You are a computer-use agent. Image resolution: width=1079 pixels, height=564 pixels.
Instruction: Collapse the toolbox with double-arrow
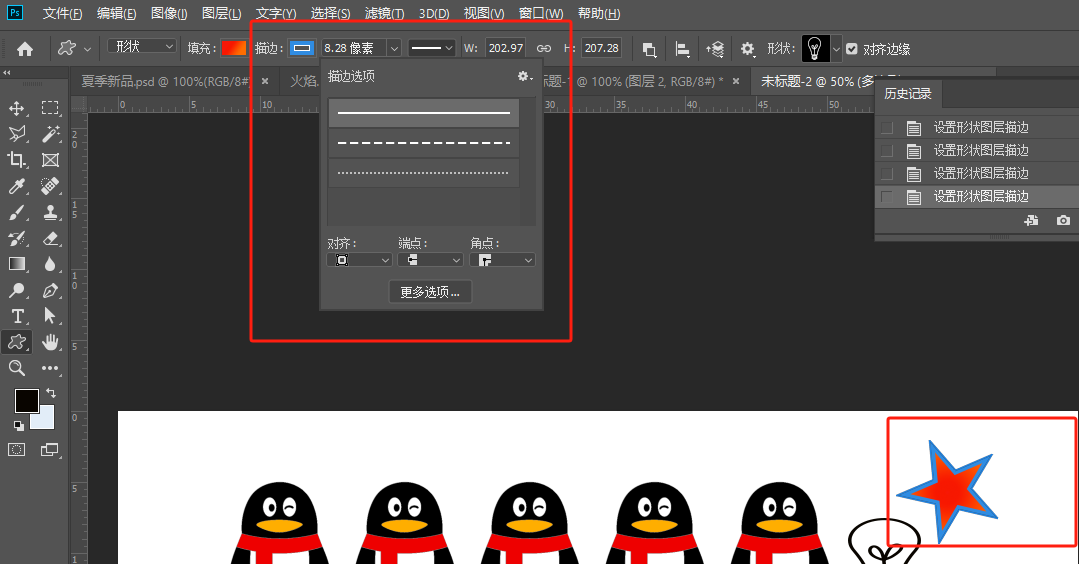click(x=7, y=72)
